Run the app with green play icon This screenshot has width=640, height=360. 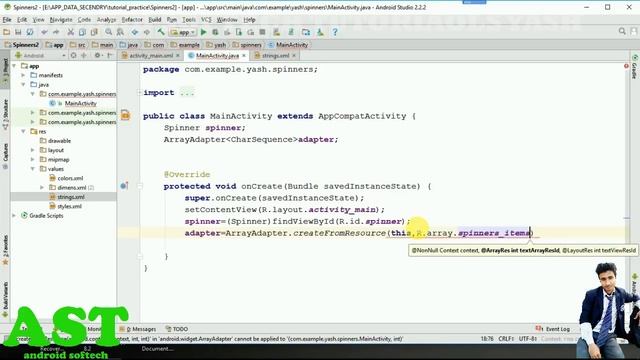click(x=203, y=32)
